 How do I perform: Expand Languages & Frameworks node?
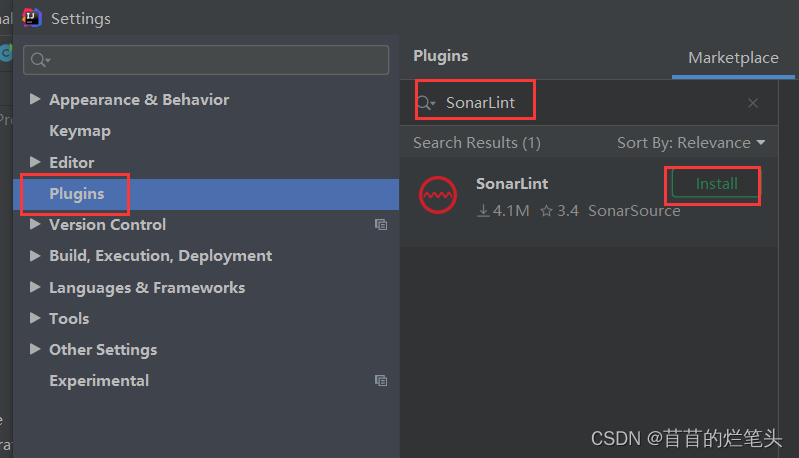[35, 287]
